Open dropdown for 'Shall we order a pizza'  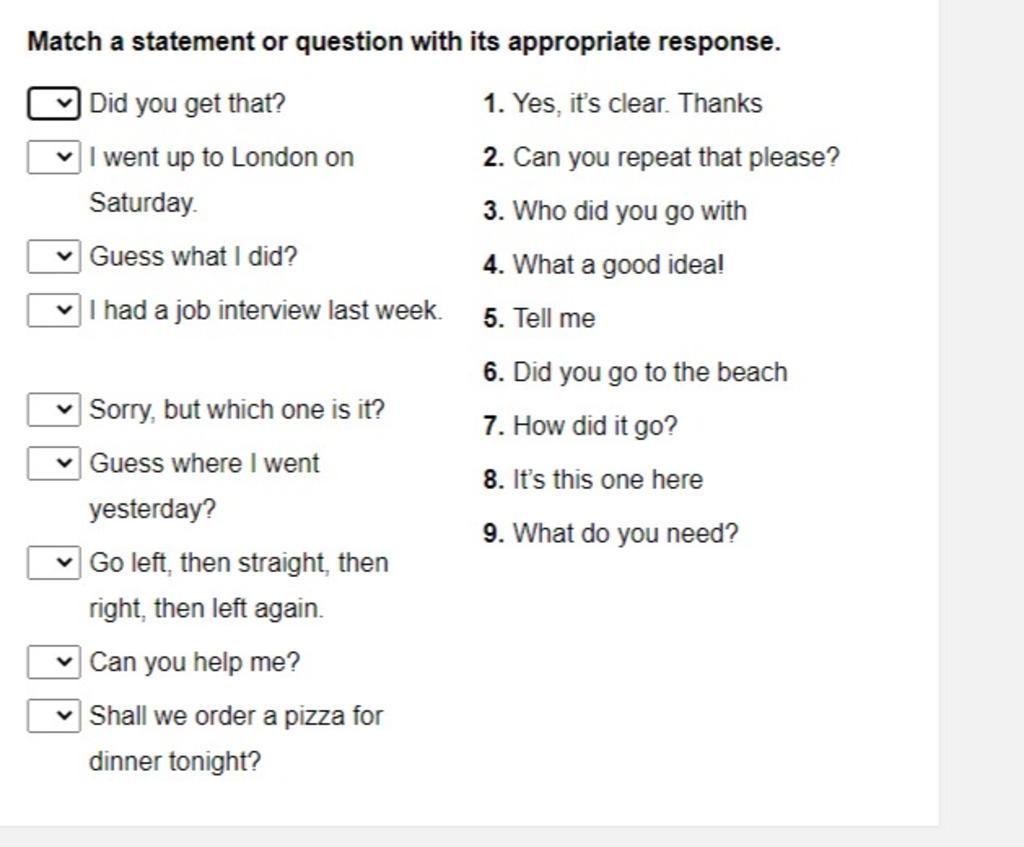coord(54,716)
